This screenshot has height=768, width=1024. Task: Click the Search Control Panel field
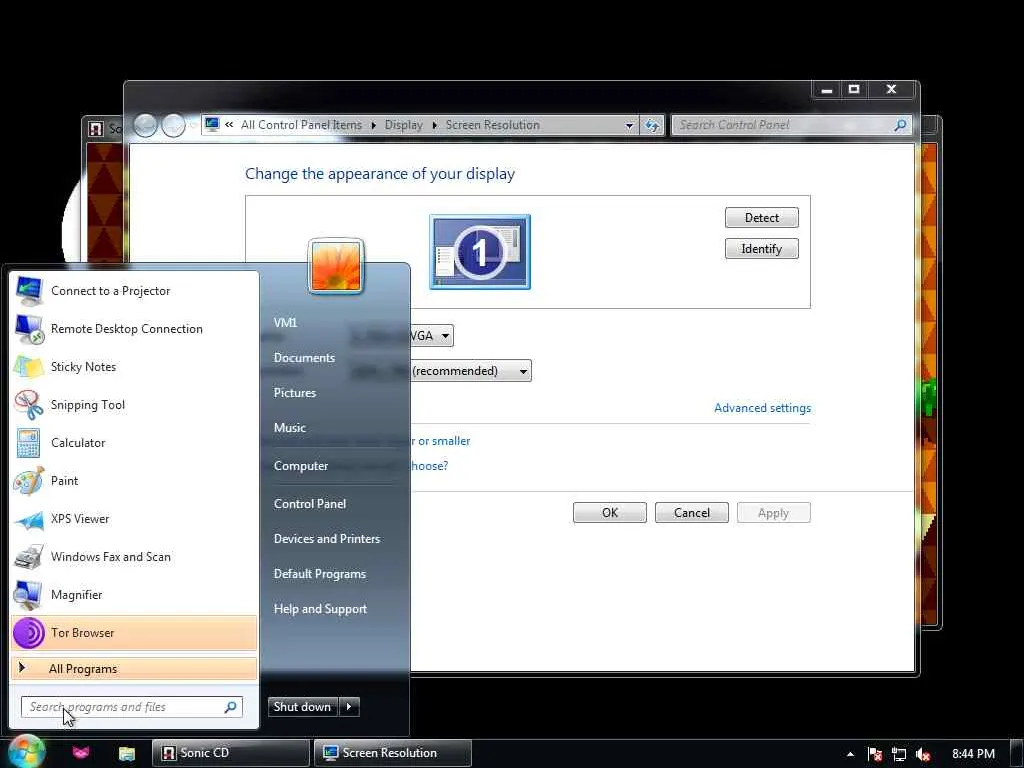792,125
